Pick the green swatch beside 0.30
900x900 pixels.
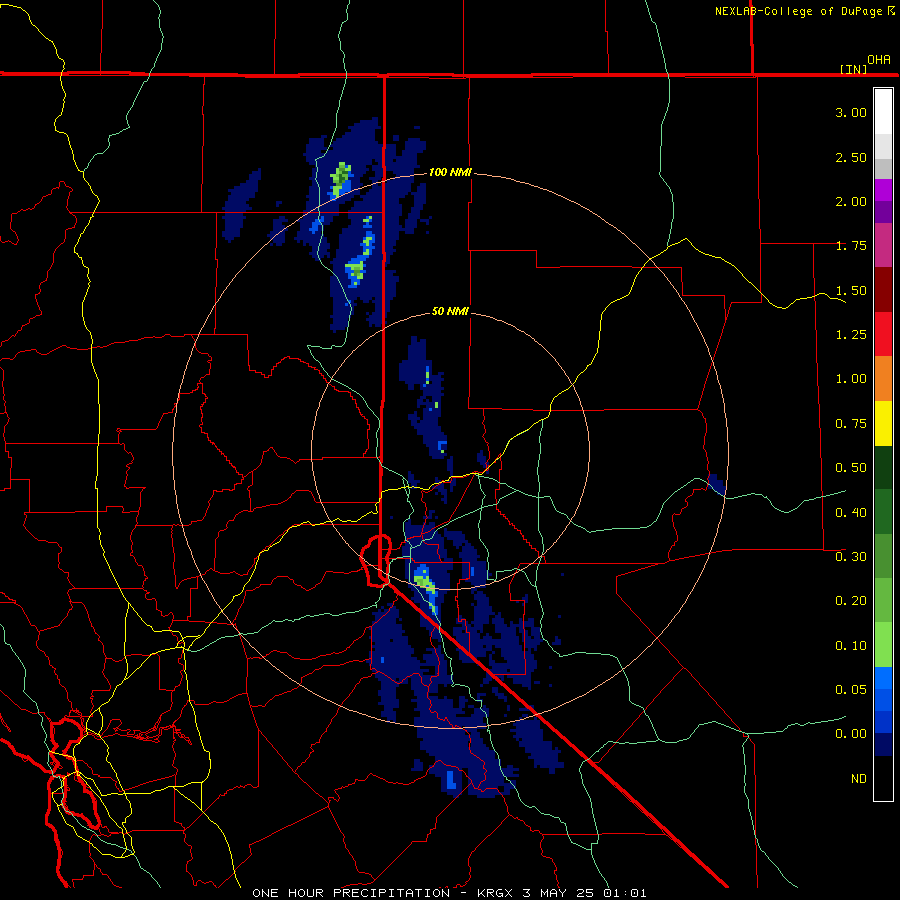coord(883,556)
